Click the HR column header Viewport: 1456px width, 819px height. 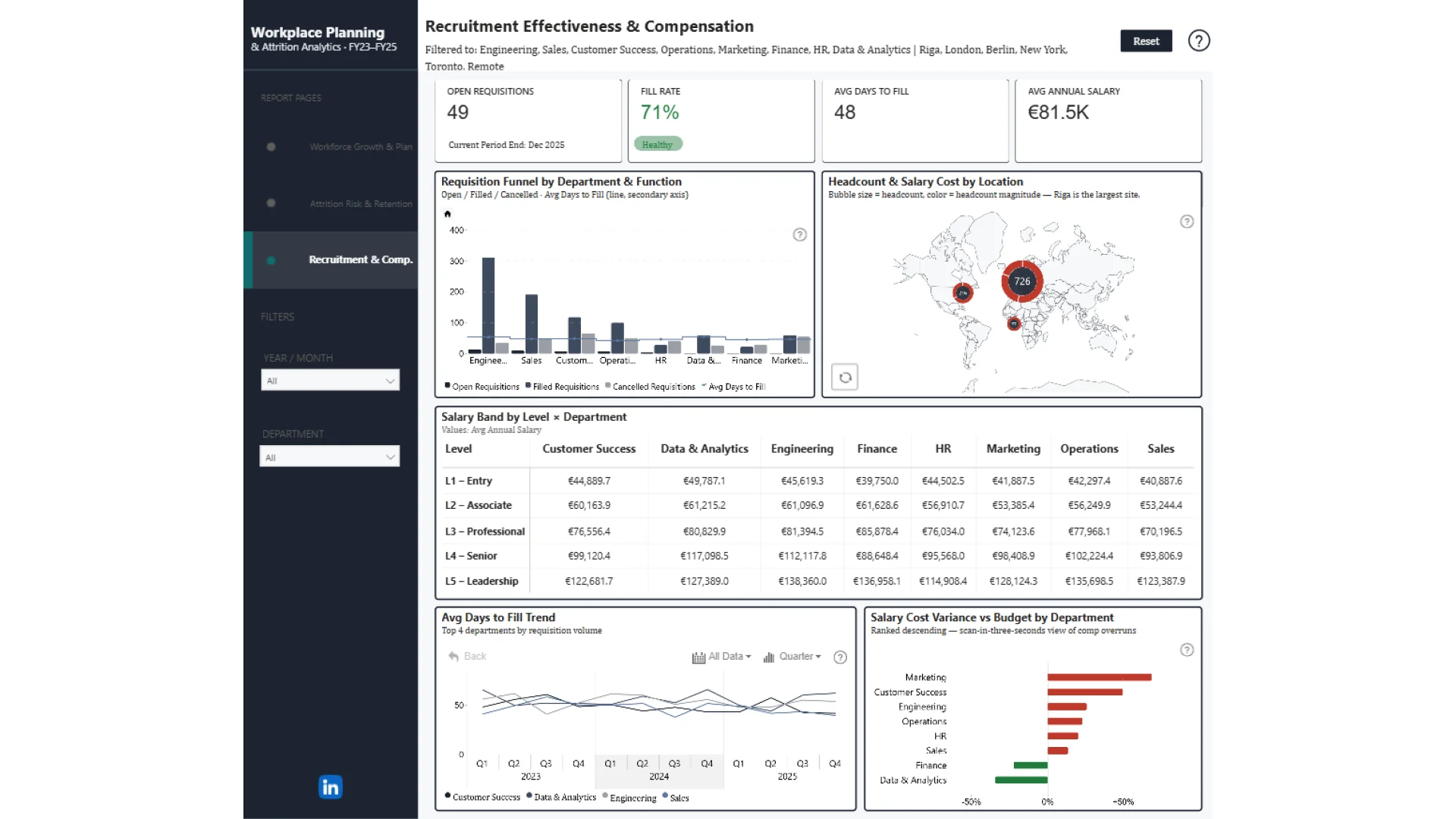click(x=943, y=449)
